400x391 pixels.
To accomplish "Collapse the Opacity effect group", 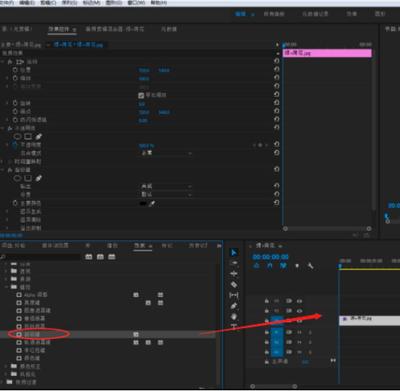I will [3, 128].
